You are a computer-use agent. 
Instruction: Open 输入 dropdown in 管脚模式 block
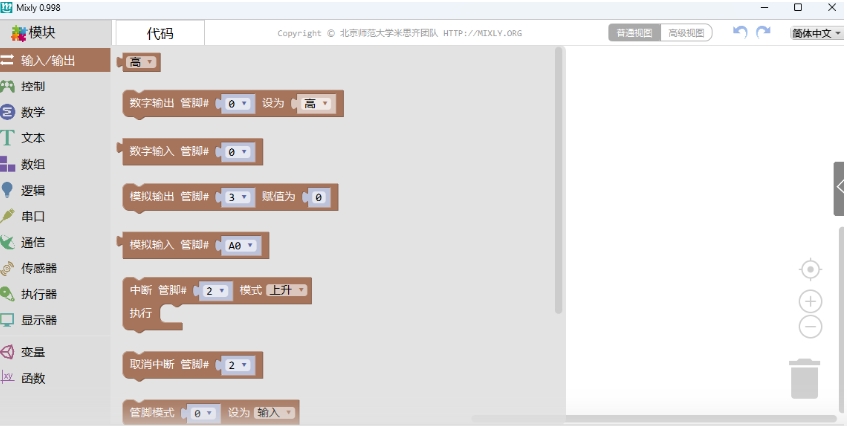[x=275, y=413]
